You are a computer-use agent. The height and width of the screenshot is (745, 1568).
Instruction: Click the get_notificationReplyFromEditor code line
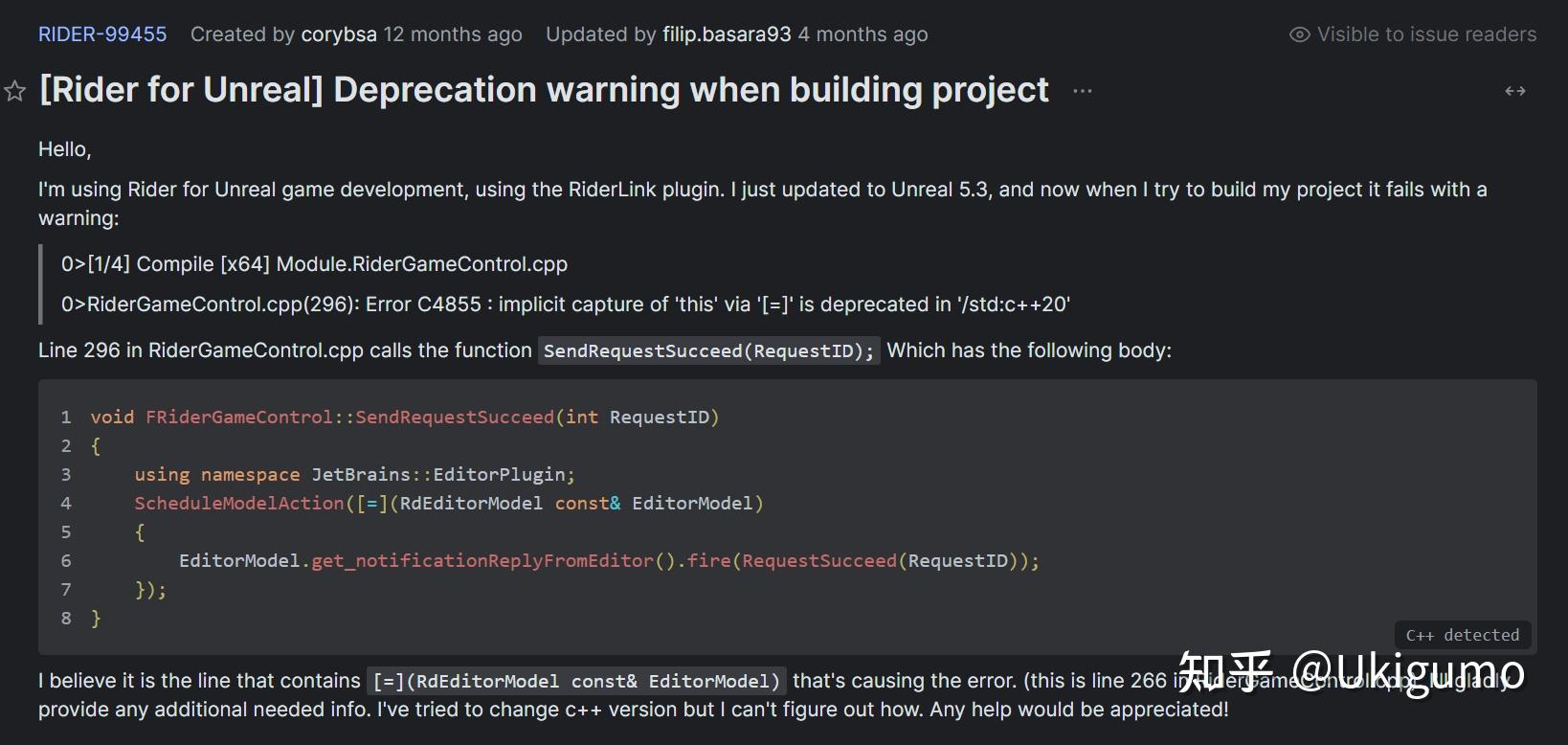pyautogui.click(x=609, y=561)
